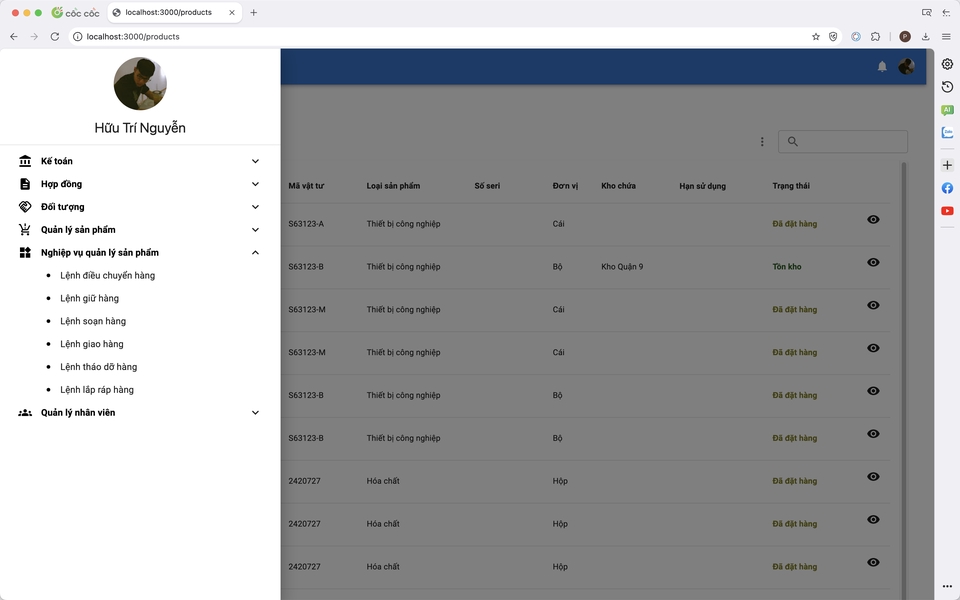Expand the Quản lý nhân viên chevron

click(255, 413)
